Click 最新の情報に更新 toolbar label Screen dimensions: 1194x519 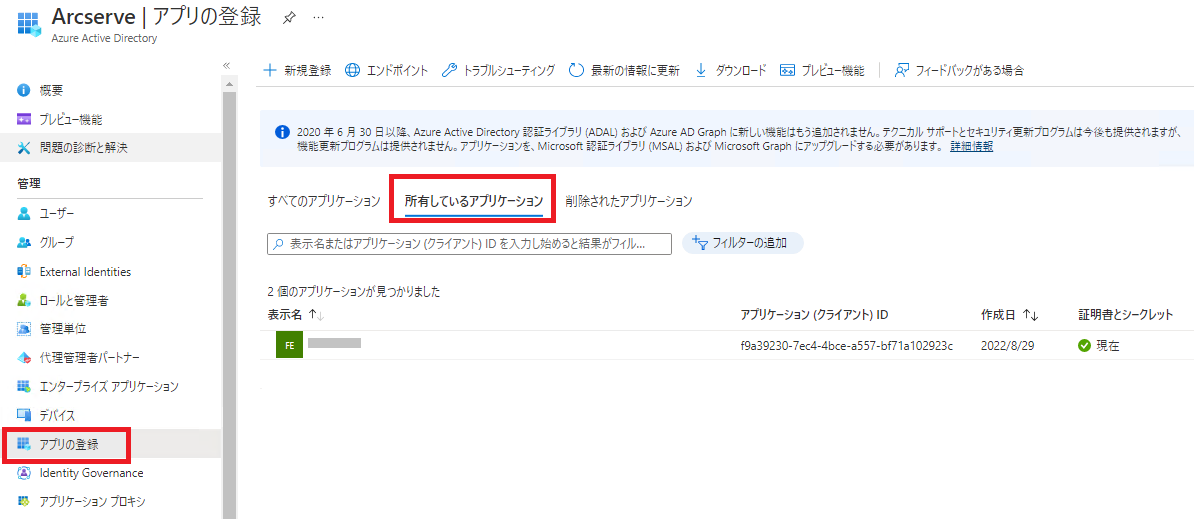click(x=635, y=71)
